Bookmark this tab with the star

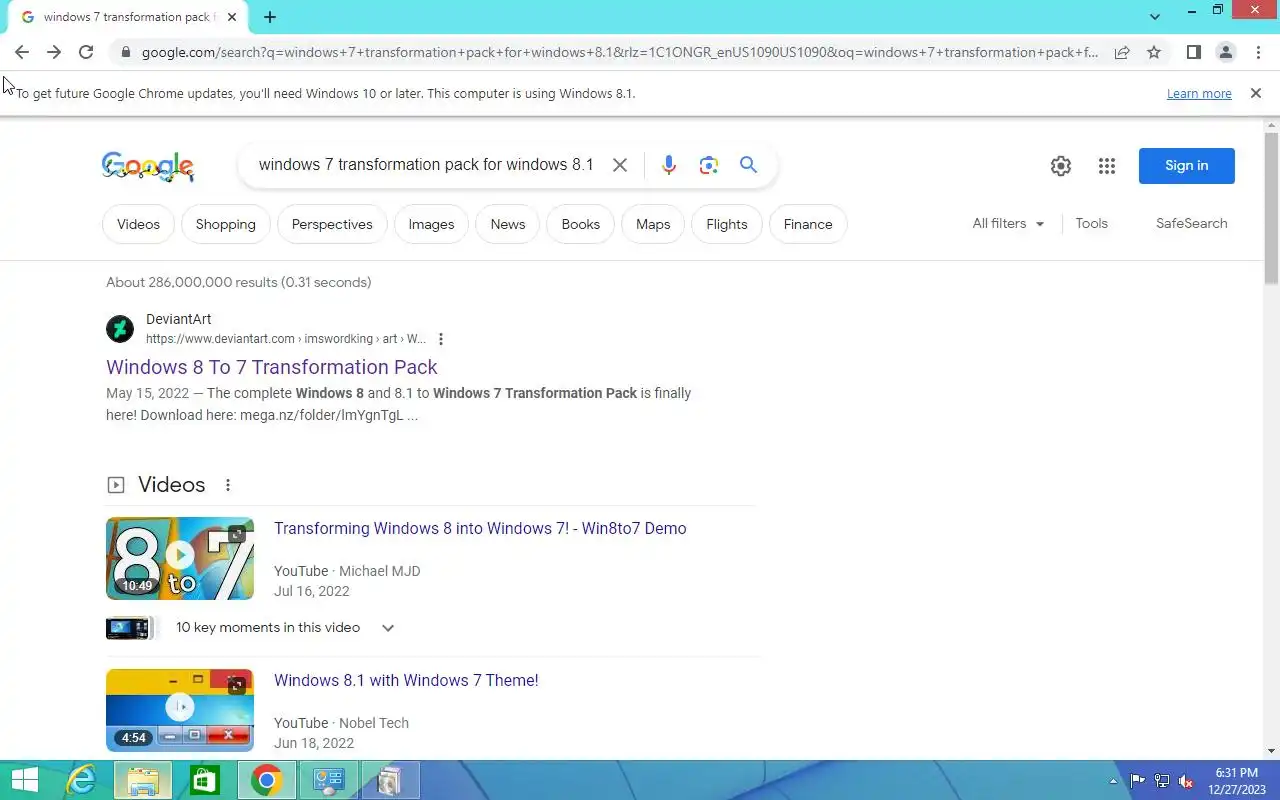(1154, 52)
